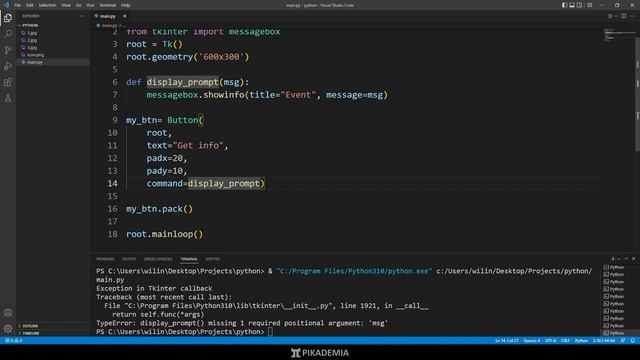Open the Extensions view
Image resolution: width=640 pixels, height=360 pixels.
8,82
